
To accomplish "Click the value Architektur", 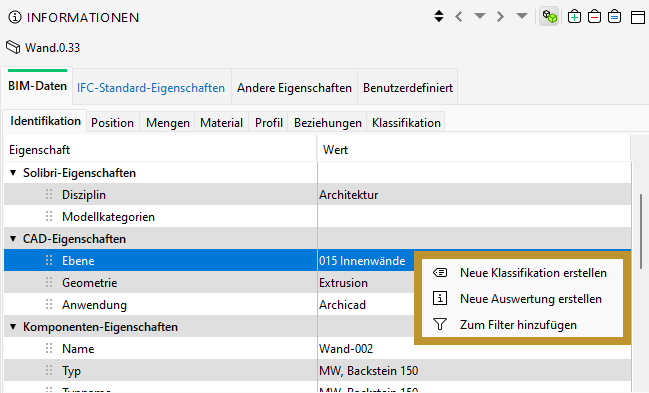I will [x=349, y=195].
